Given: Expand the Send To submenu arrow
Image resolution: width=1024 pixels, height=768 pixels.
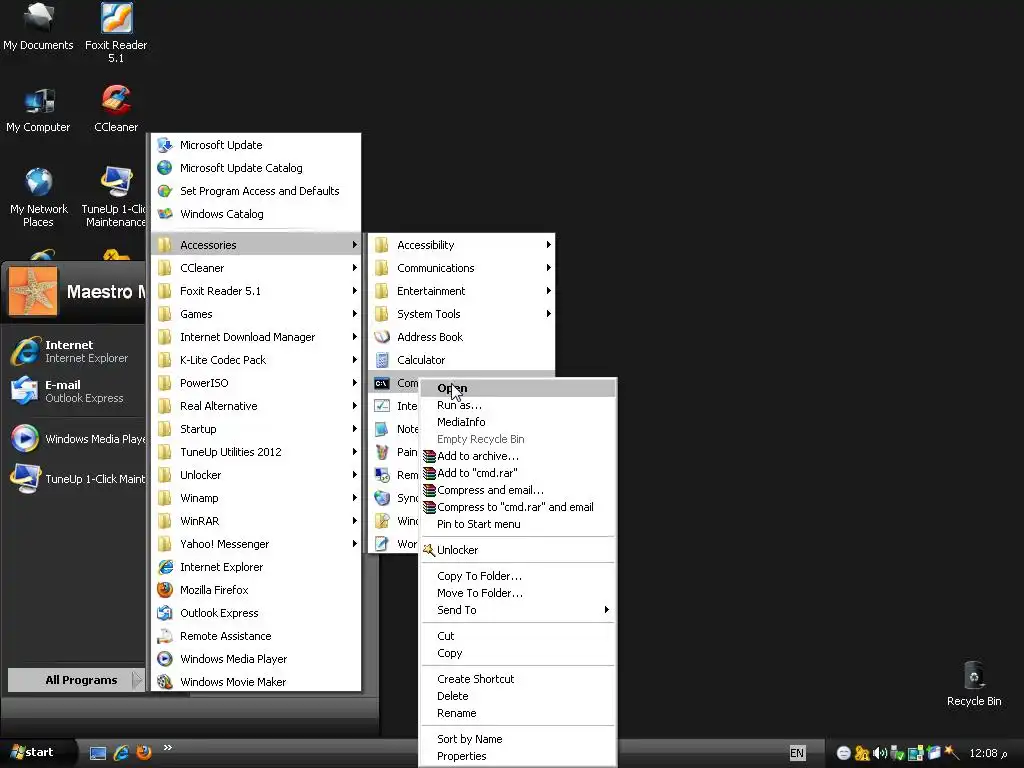Looking at the screenshot, I should pyautogui.click(x=607, y=610).
